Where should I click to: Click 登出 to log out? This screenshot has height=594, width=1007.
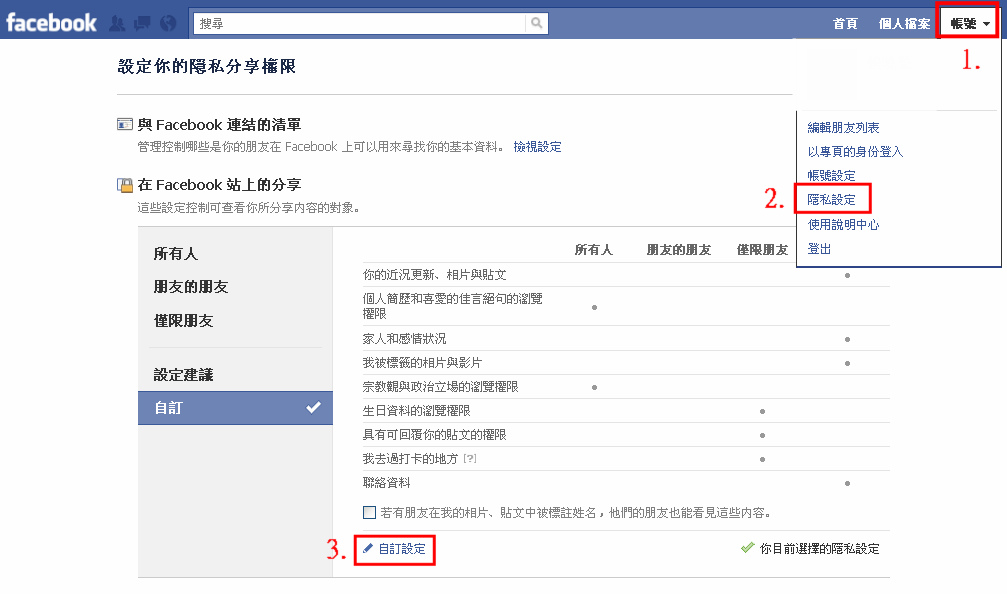(x=819, y=249)
